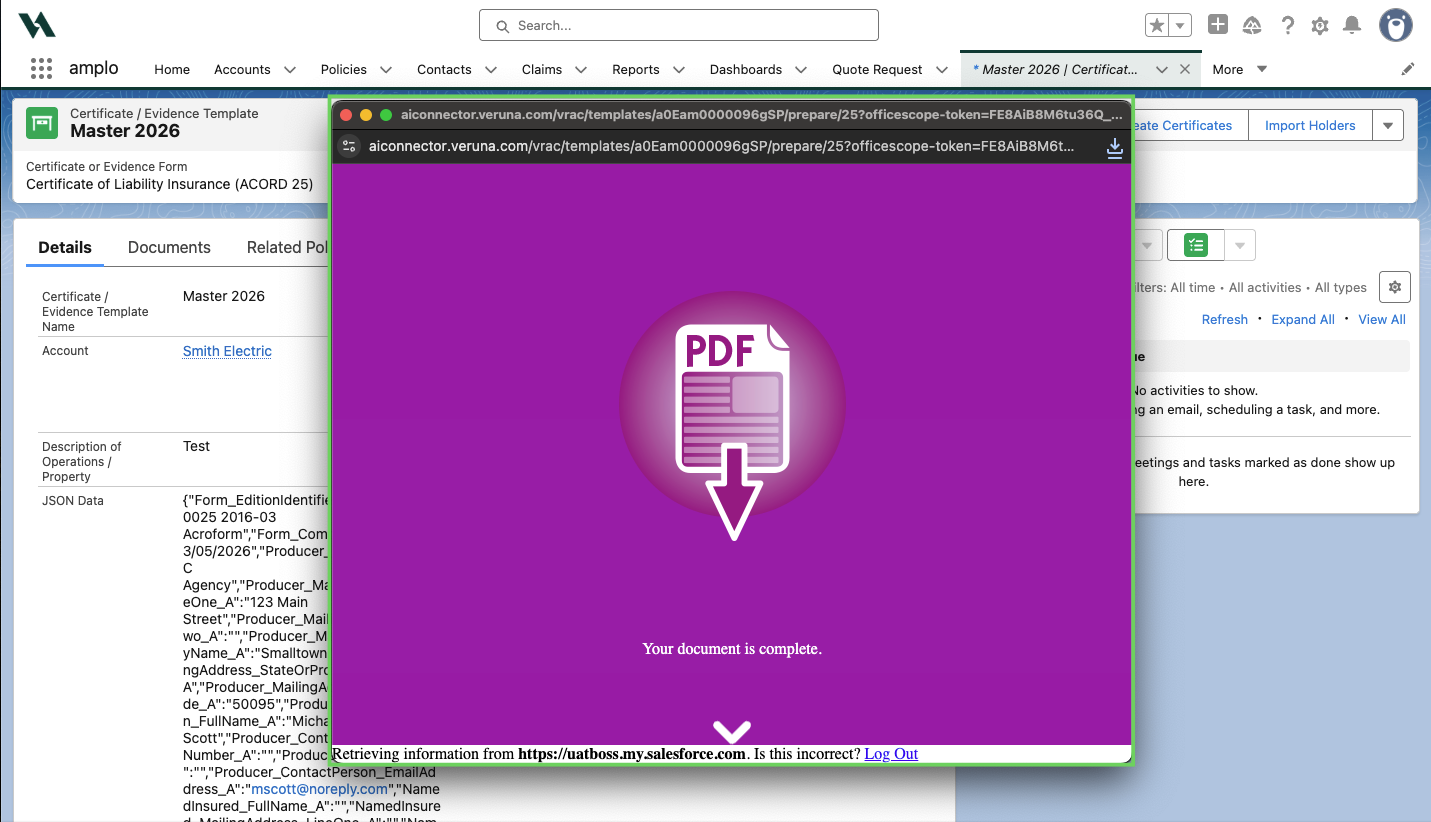Open Global Actions plus icon
Screen dimensions: 1431x822
point(1218,25)
